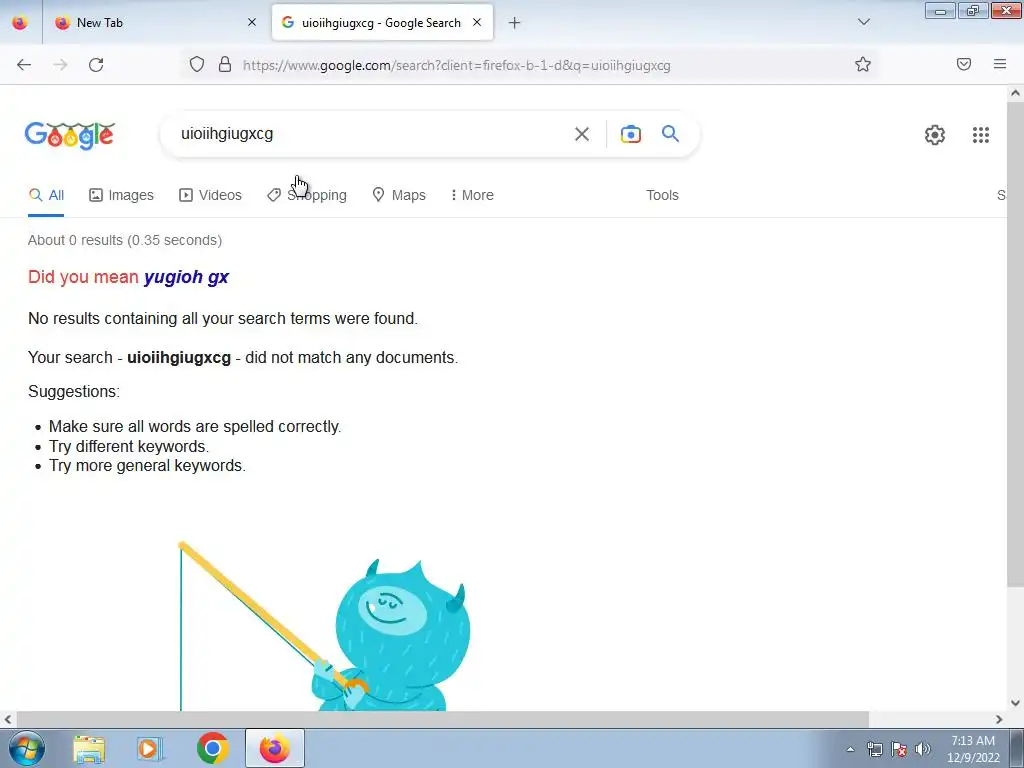The width and height of the screenshot is (1024, 768).
Task: Reload the page with the refresh icon
Action: (96, 65)
